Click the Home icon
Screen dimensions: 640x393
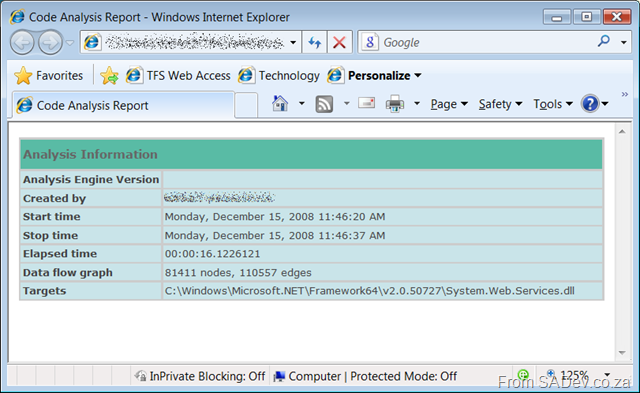point(280,104)
